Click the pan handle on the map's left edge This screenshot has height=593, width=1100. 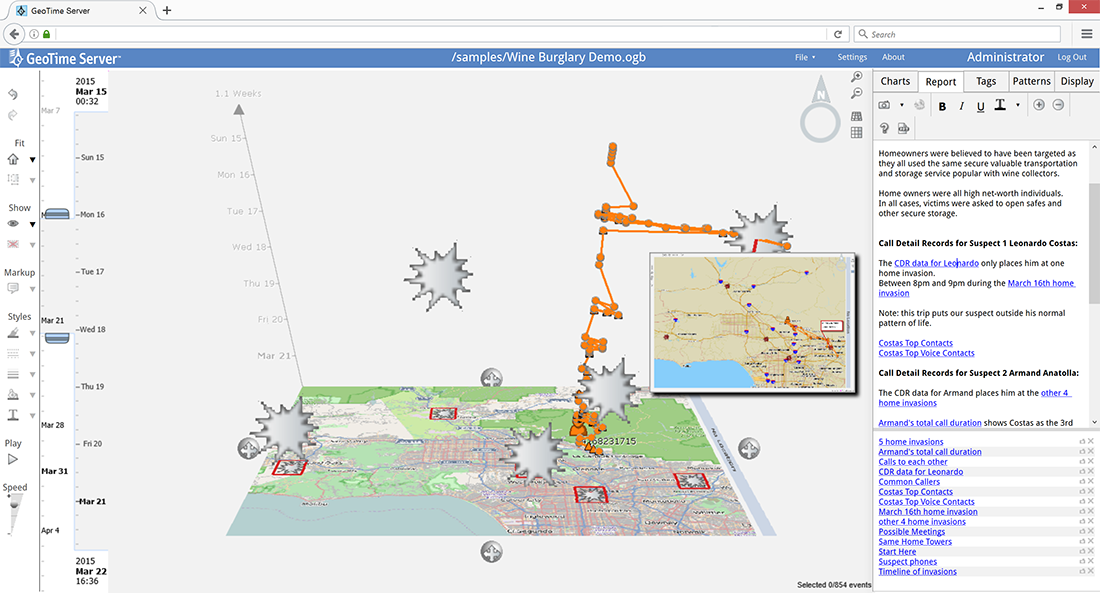[248, 449]
